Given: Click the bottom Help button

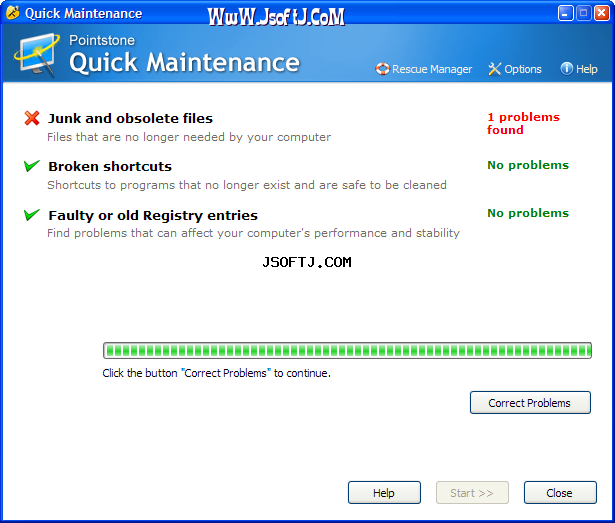Looking at the screenshot, I should 384,493.
